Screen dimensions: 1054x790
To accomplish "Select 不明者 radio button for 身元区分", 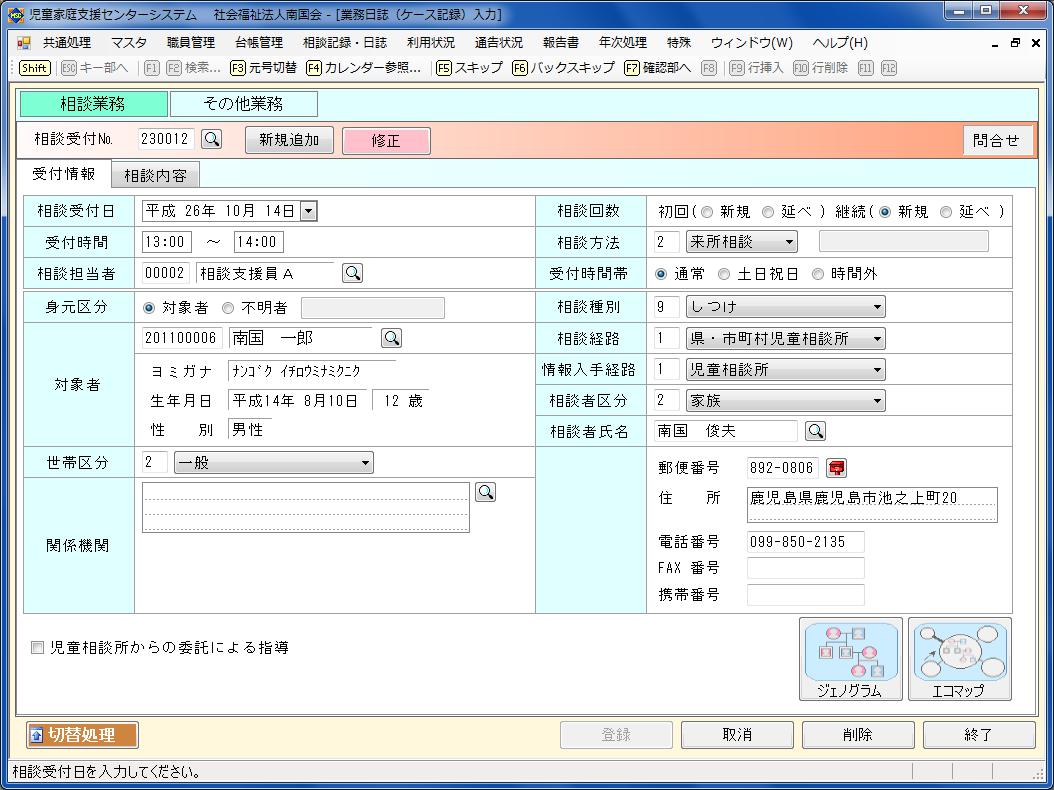I will pos(228,308).
